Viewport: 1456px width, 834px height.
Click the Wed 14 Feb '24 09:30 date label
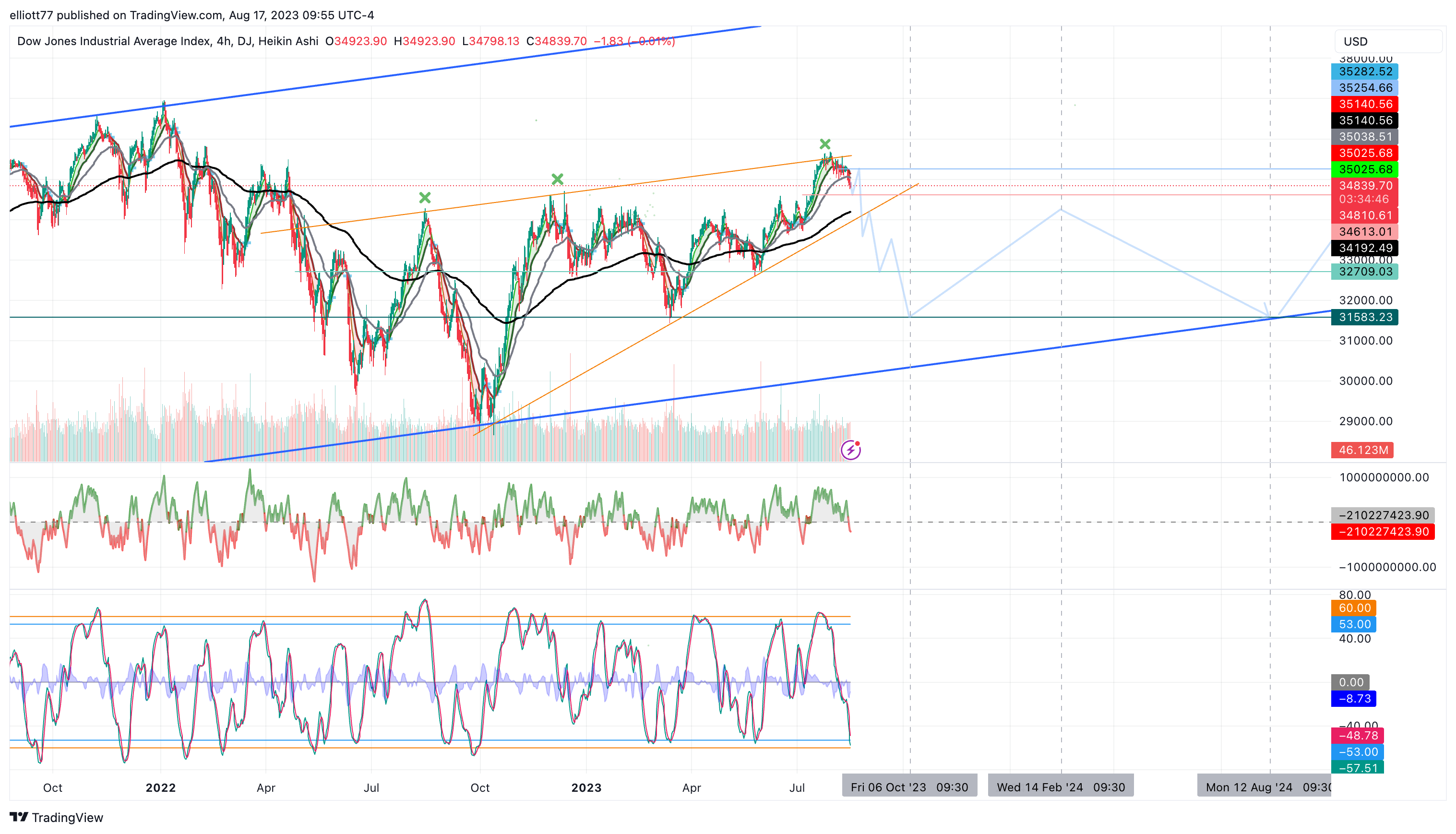tap(1061, 787)
